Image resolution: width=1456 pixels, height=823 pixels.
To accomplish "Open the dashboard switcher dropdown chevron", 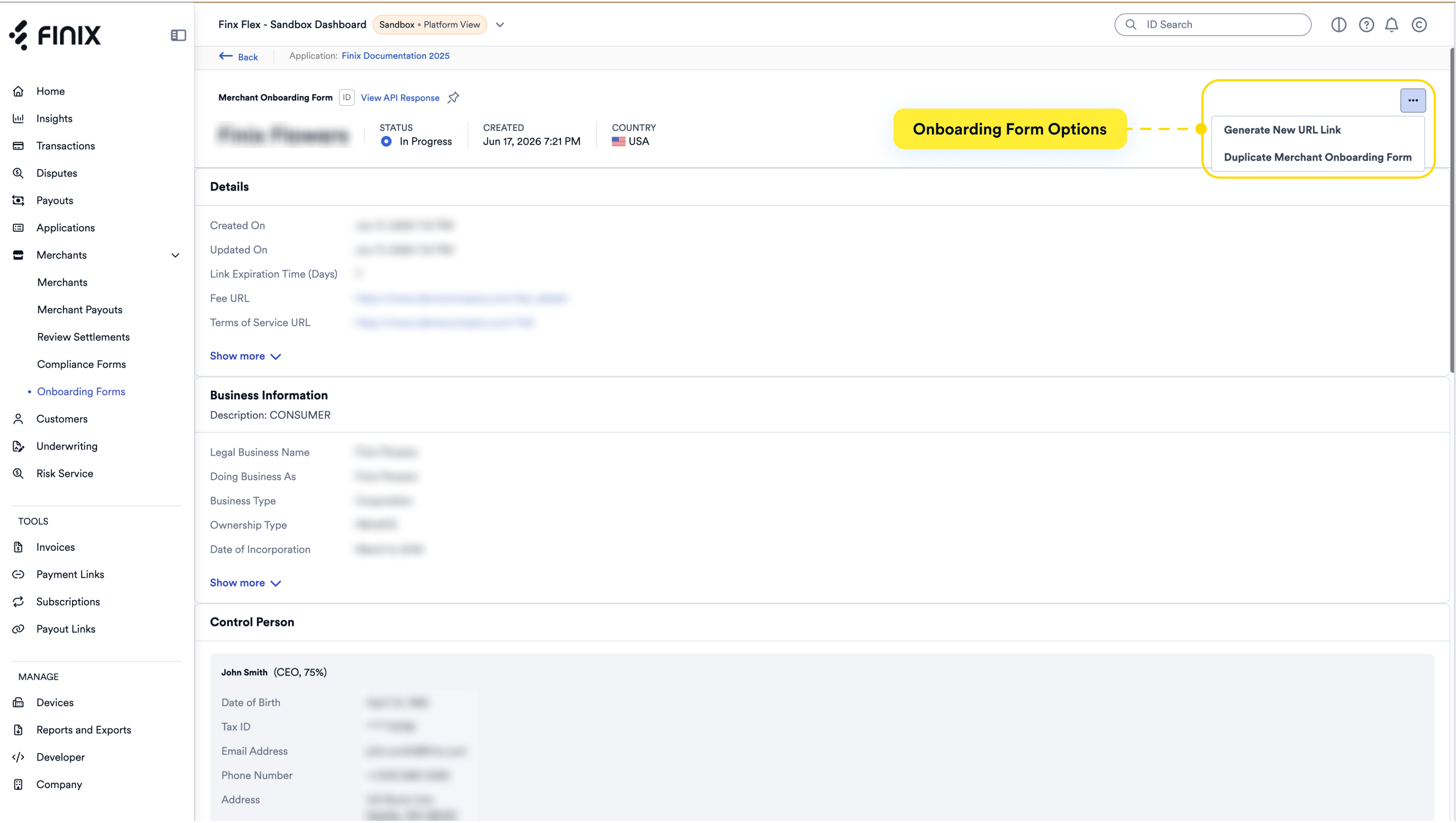I will click(x=500, y=25).
